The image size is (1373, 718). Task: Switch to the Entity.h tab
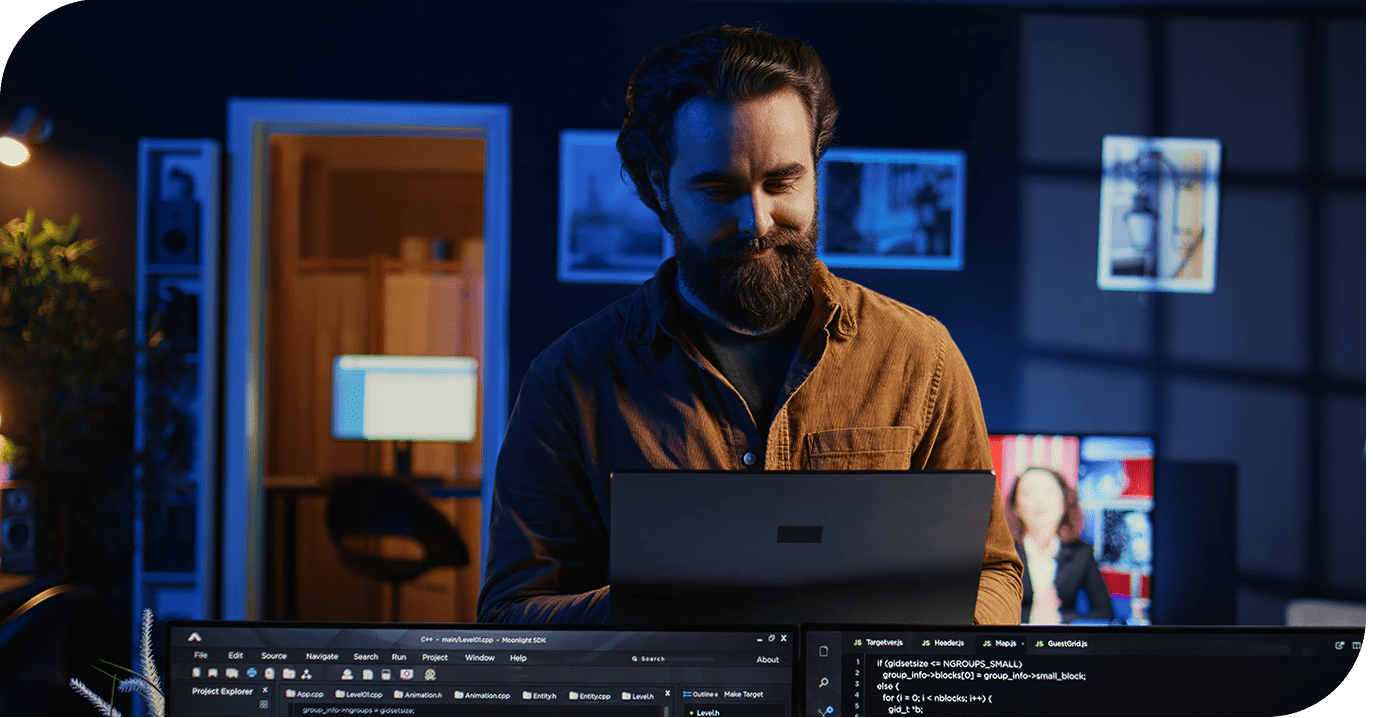(x=539, y=694)
